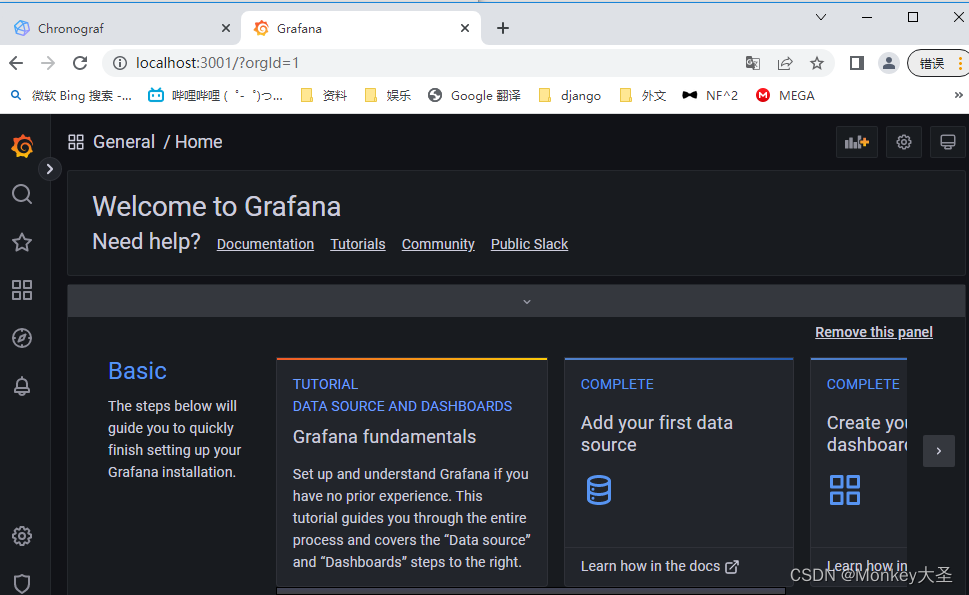Open Configuration gear icon in the sidebar
Screen dimensions: 969x595
click(x=22, y=536)
